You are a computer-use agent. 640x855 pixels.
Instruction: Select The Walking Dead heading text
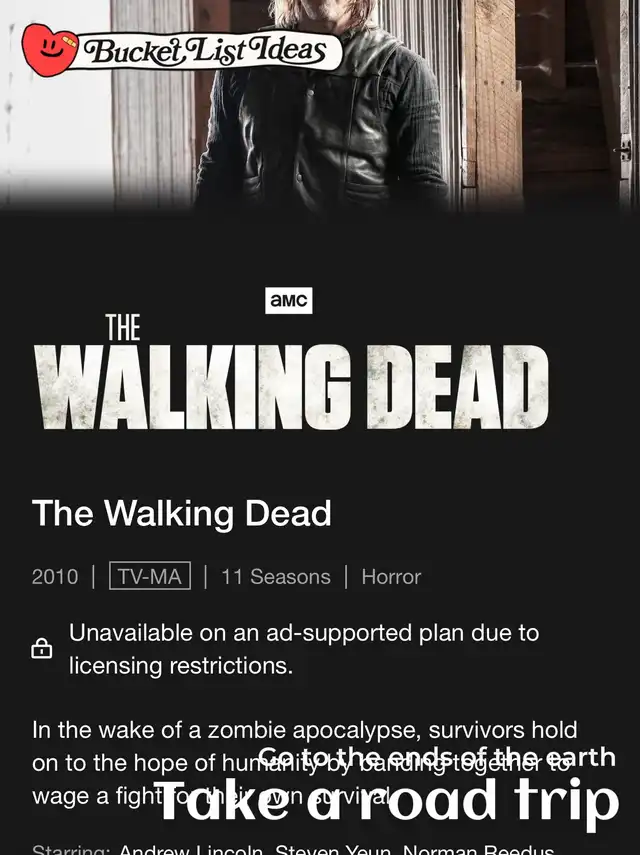point(182,513)
